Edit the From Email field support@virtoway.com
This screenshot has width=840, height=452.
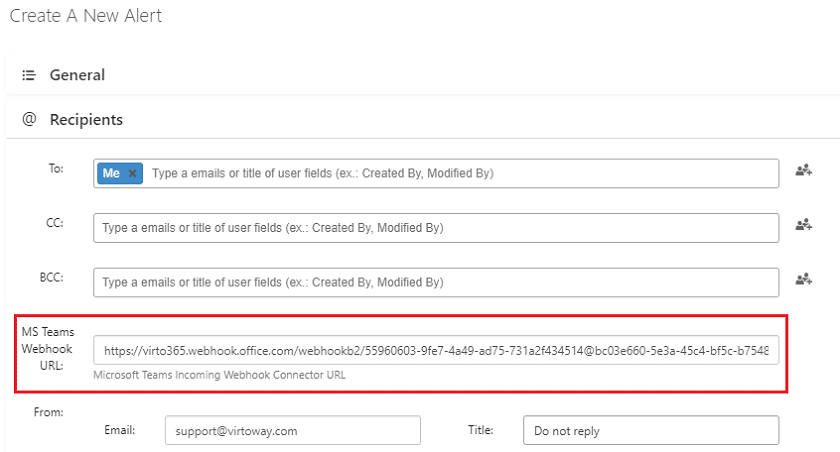pos(292,431)
